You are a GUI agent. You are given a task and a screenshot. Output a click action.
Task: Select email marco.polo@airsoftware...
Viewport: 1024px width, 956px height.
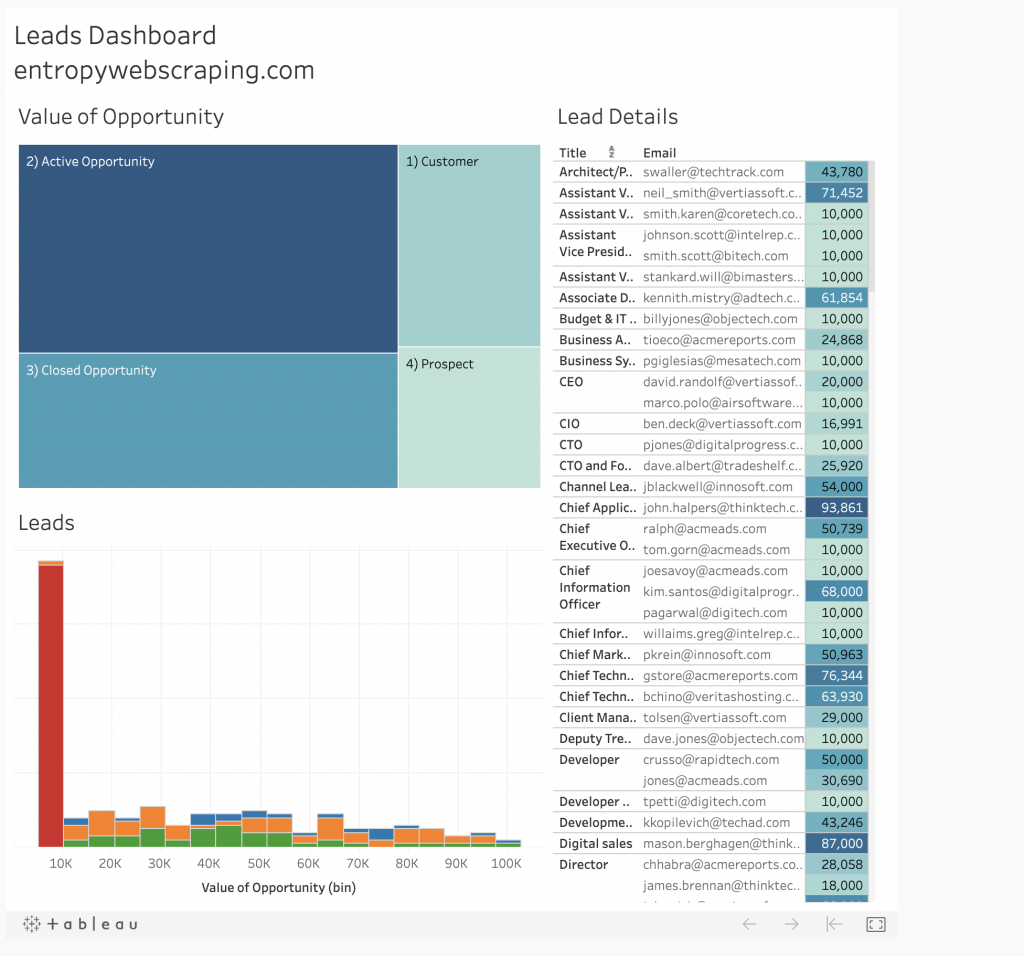coord(722,403)
